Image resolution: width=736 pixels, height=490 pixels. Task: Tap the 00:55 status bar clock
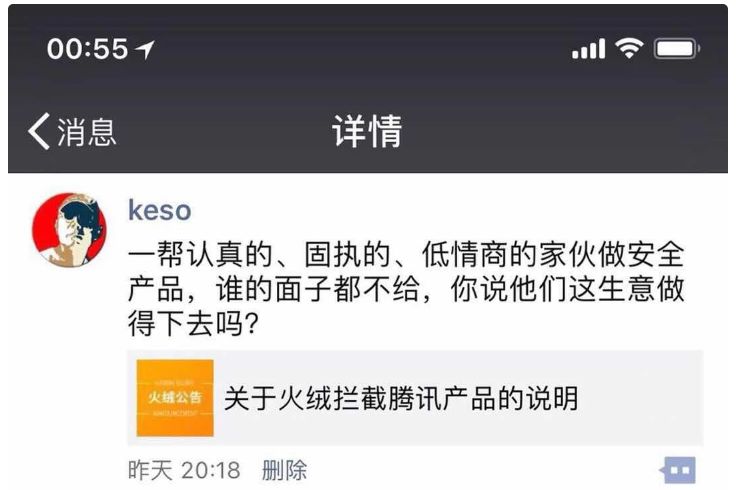click(x=87, y=48)
